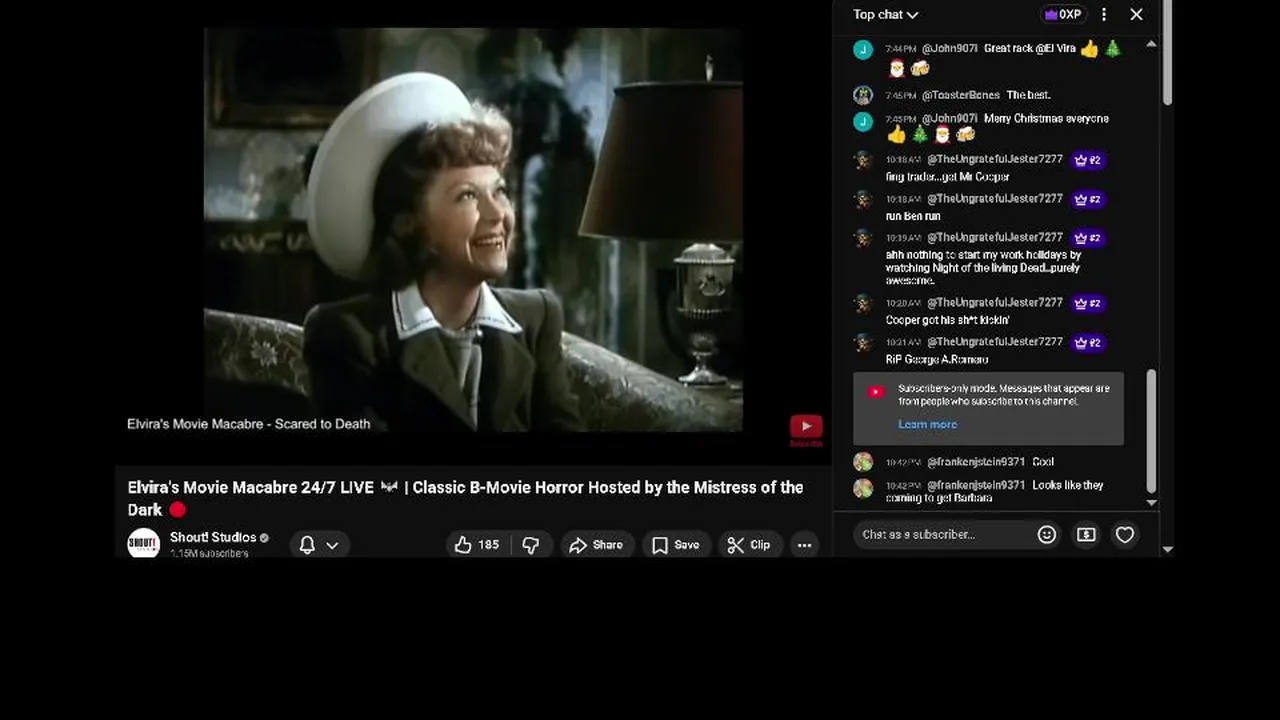The width and height of the screenshot is (1280, 720).
Task: Create a Clip of the stream
Action: coord(749,545)
